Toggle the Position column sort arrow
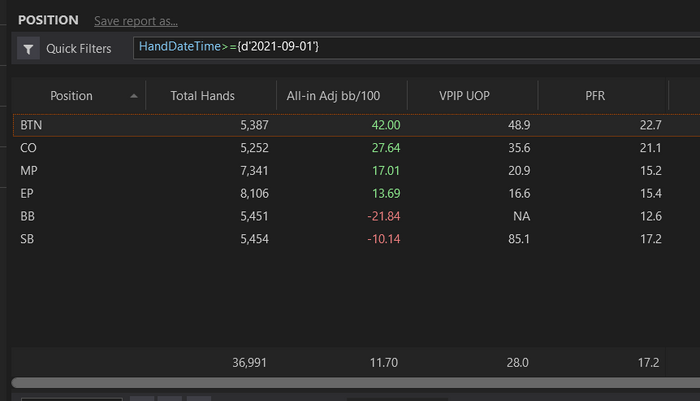The height and width of the screenshot is (401, 700). (133, 96)
